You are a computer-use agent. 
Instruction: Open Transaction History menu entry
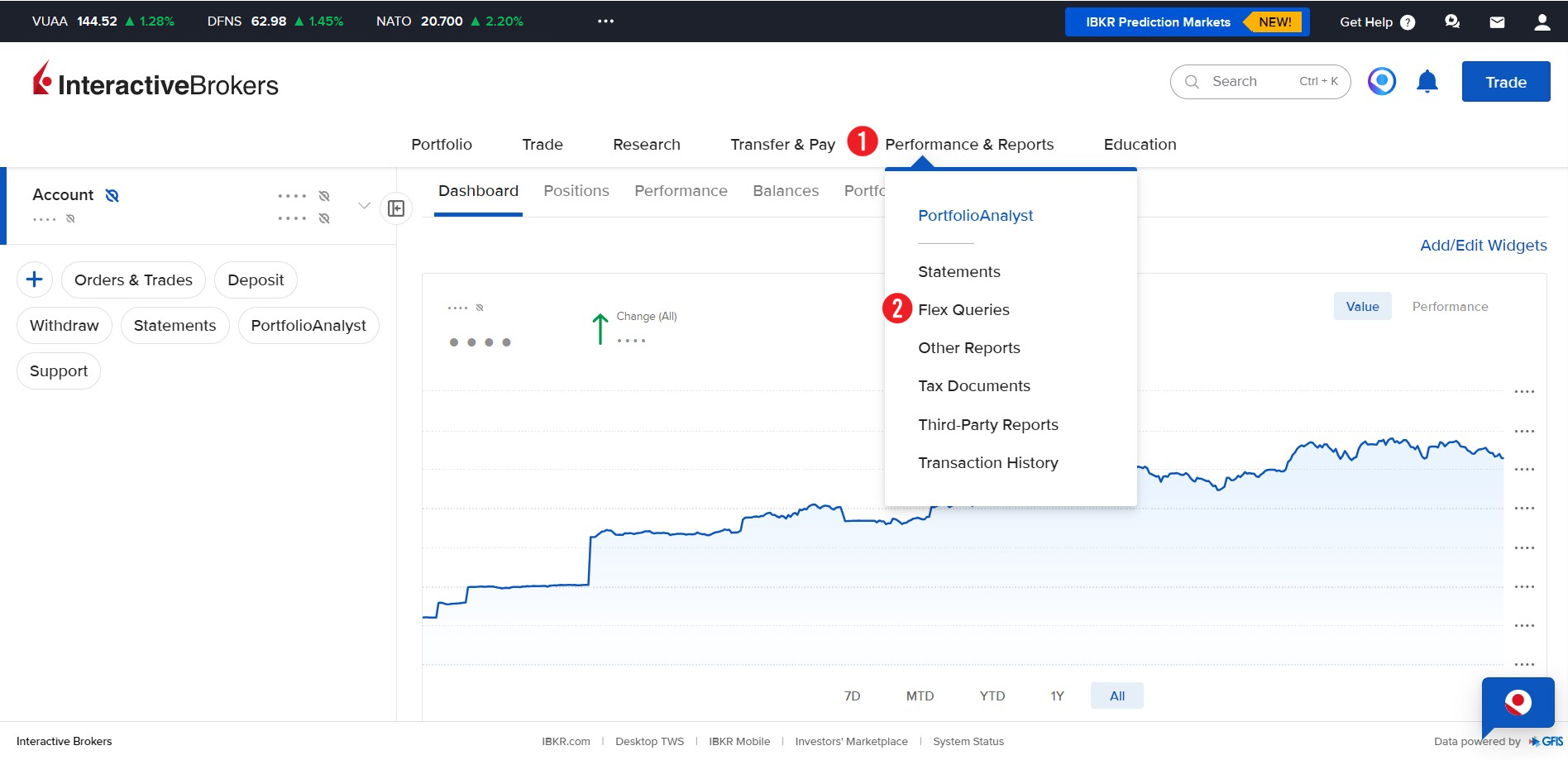pyautogui.click(x=988, y=463)
